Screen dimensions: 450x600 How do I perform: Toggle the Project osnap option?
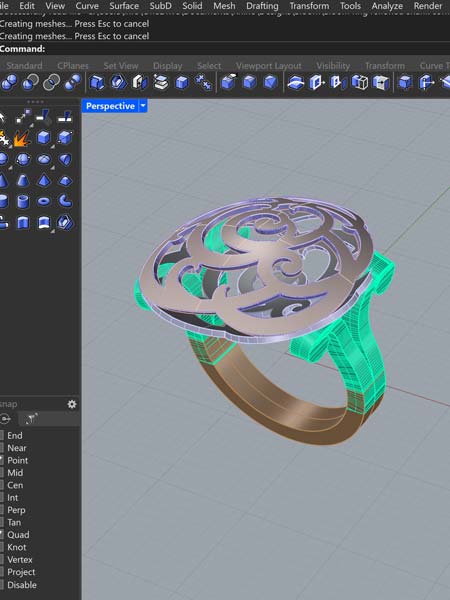coord(18,572)
